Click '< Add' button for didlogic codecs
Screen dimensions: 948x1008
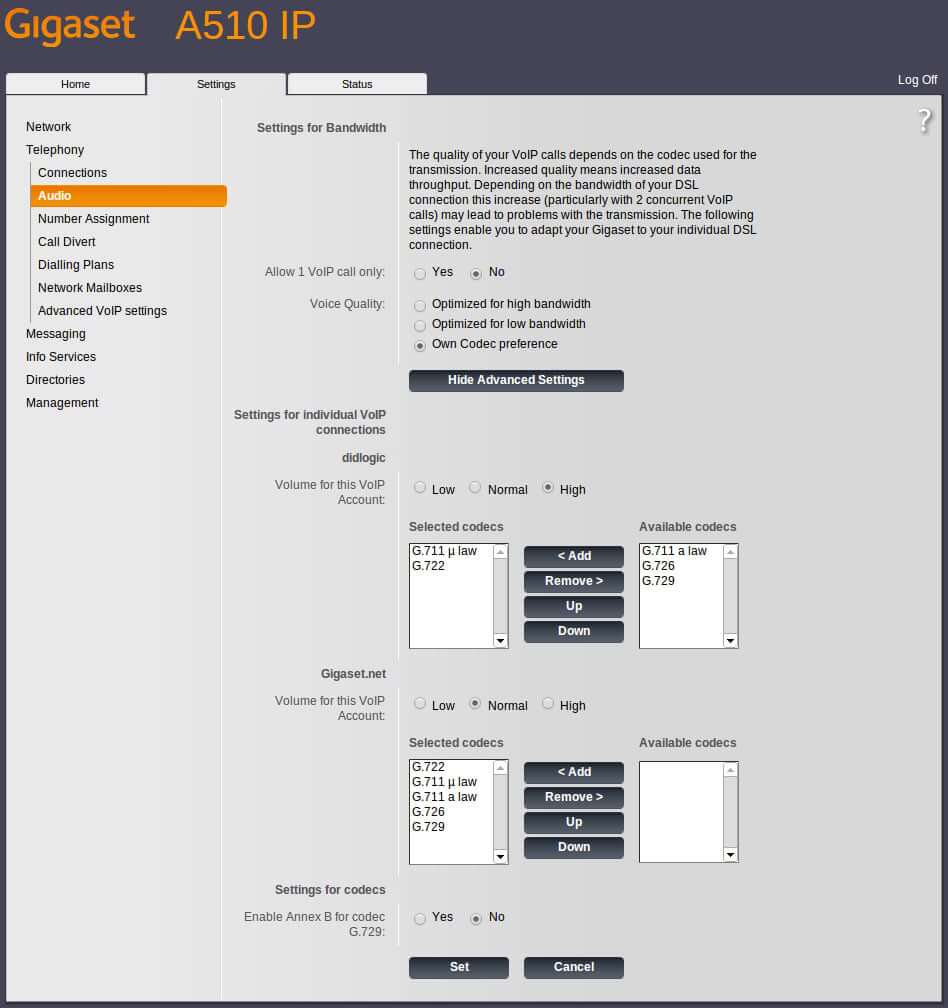[x=574, y=556]
